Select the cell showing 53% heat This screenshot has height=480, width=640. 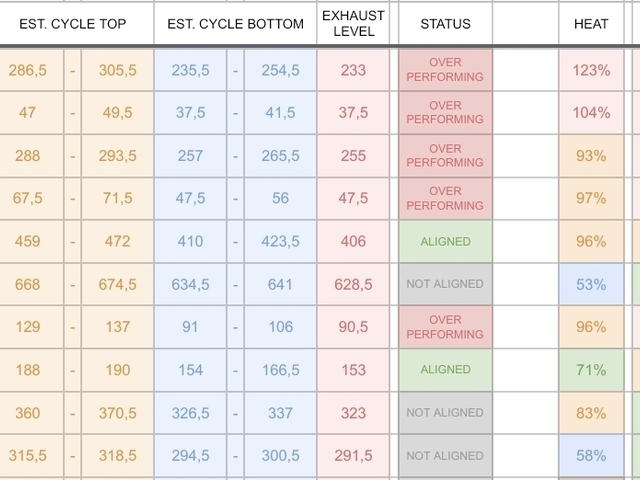pyautogui.click(x=592, y=284)
